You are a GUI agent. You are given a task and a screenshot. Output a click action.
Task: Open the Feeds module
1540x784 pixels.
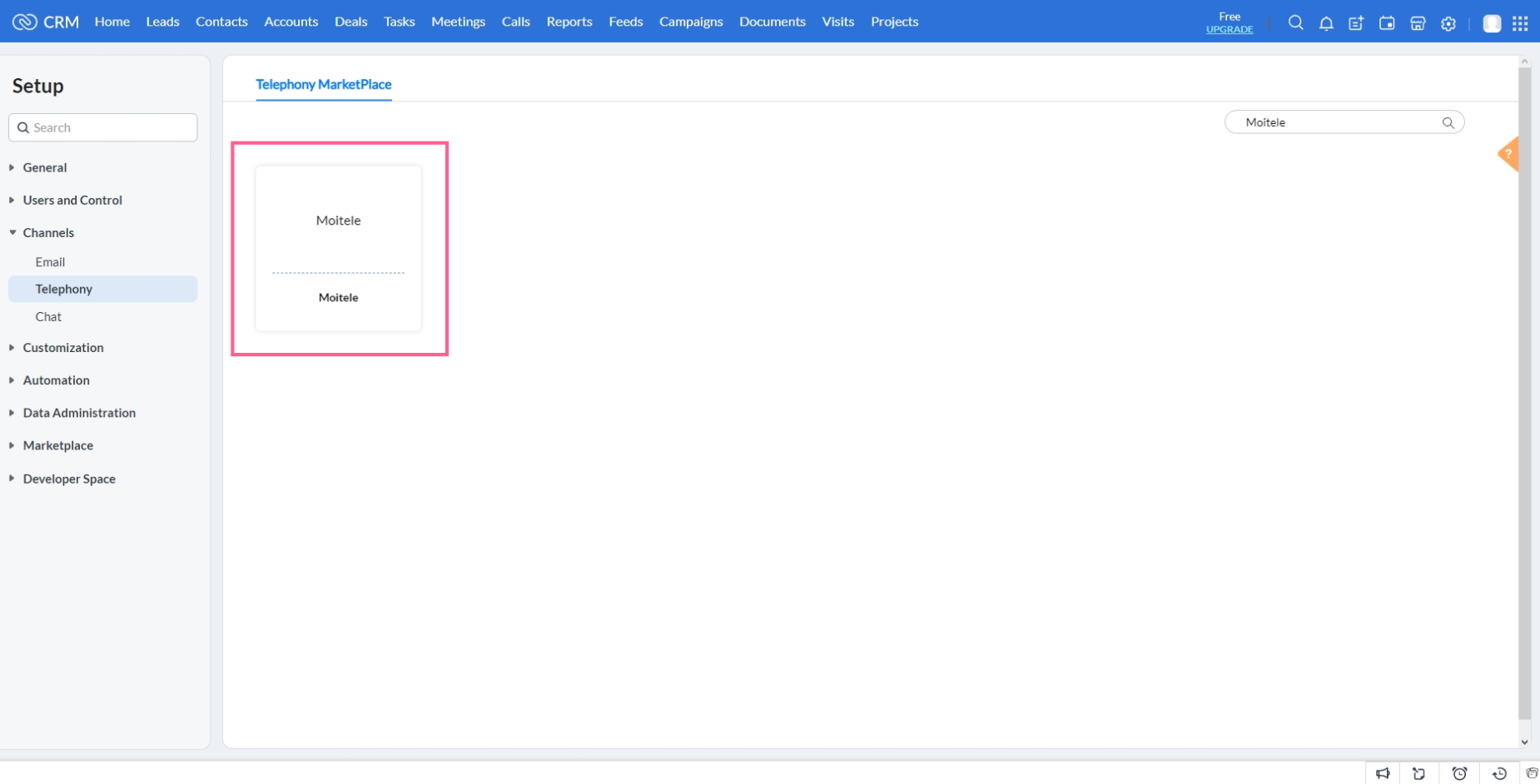[x=626, y=22]
